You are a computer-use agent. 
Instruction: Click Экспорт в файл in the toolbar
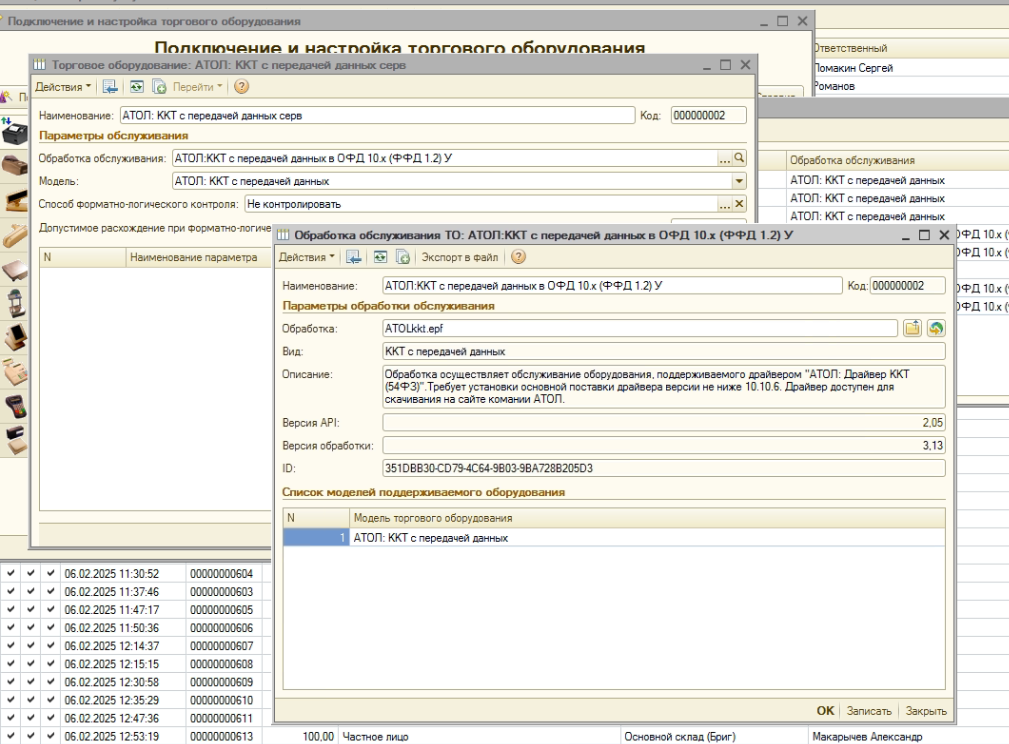[x=459, y=257]
